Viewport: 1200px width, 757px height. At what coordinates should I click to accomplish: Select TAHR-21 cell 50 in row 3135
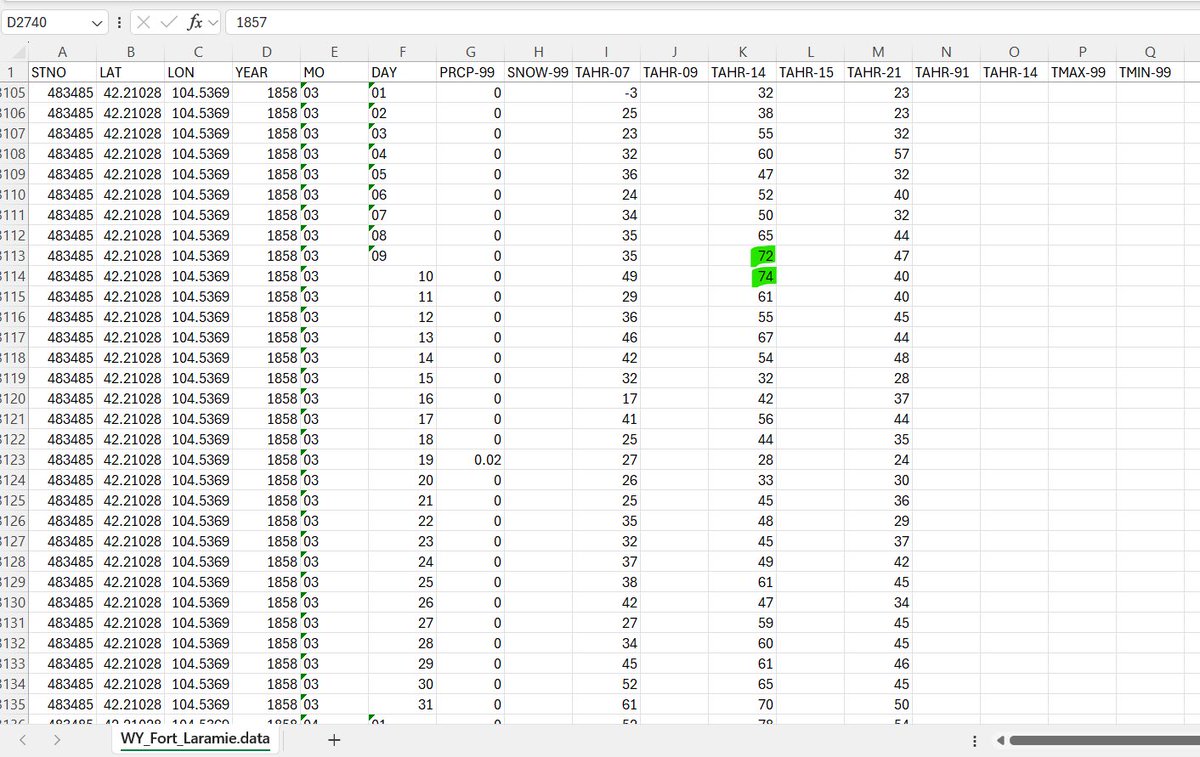[x=878, y=704]
